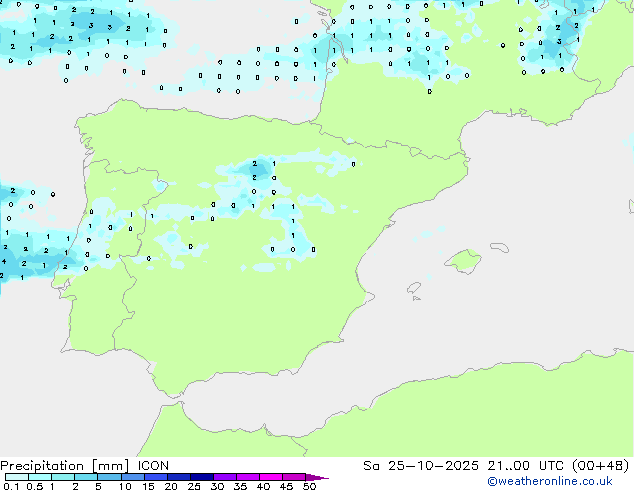Click the '0.5' legend scale label
The image size is (634, 490).
click(x=34, y=486)
